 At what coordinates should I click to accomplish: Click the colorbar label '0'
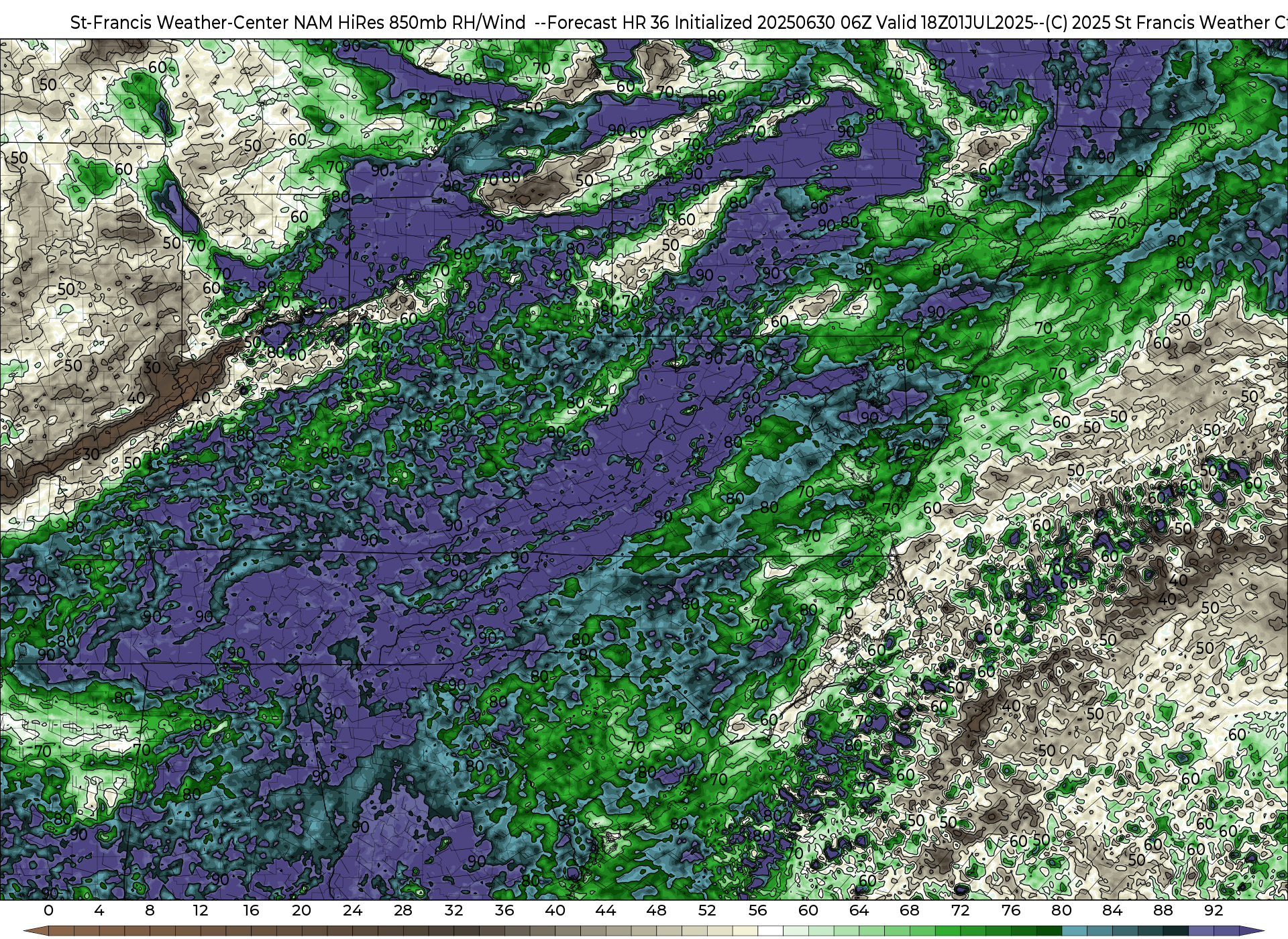48,910
